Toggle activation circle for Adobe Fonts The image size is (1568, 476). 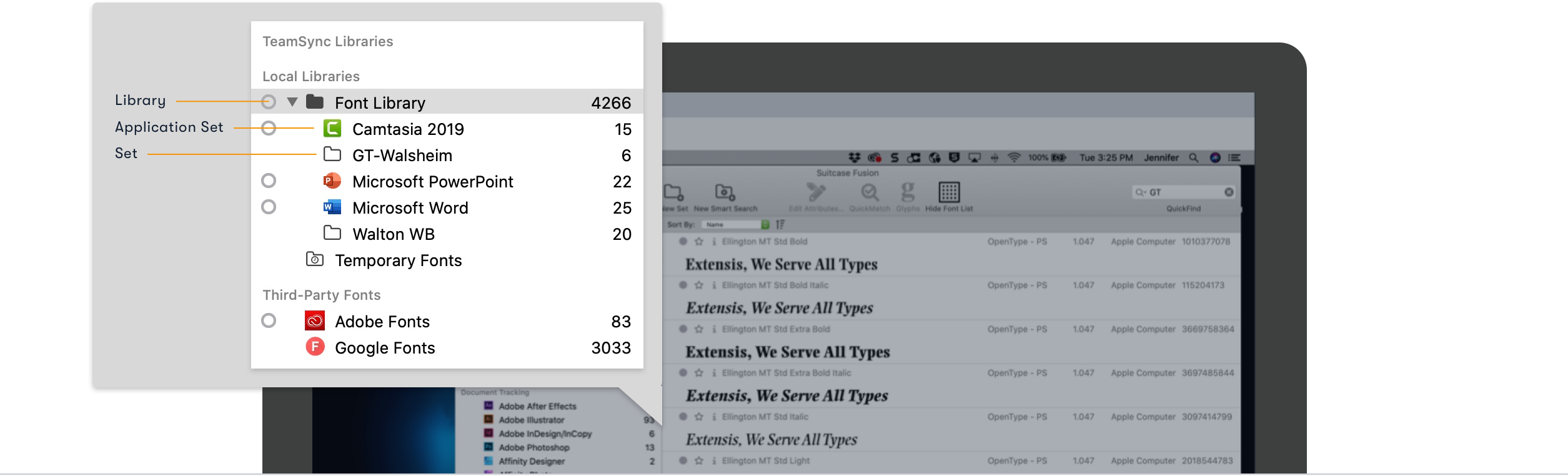[x=269, y=321]
